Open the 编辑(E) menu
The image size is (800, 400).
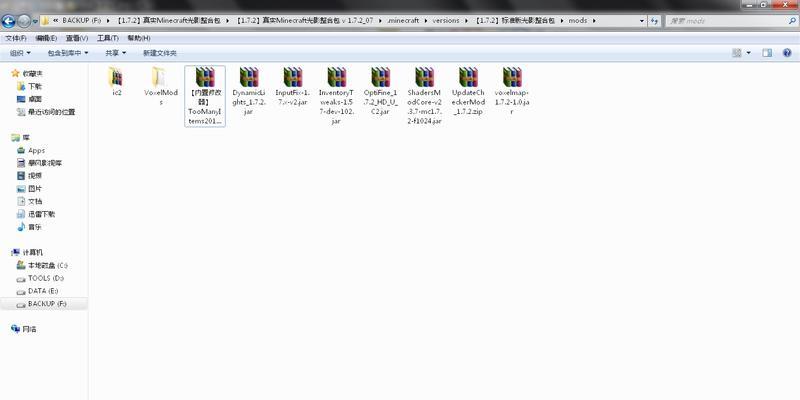tap(46, 38)
